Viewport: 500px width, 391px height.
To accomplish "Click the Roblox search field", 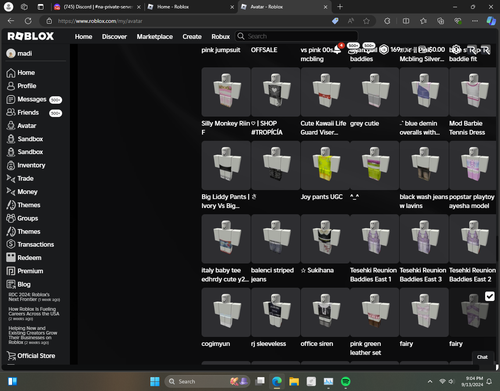I will (x=297, y=36).
